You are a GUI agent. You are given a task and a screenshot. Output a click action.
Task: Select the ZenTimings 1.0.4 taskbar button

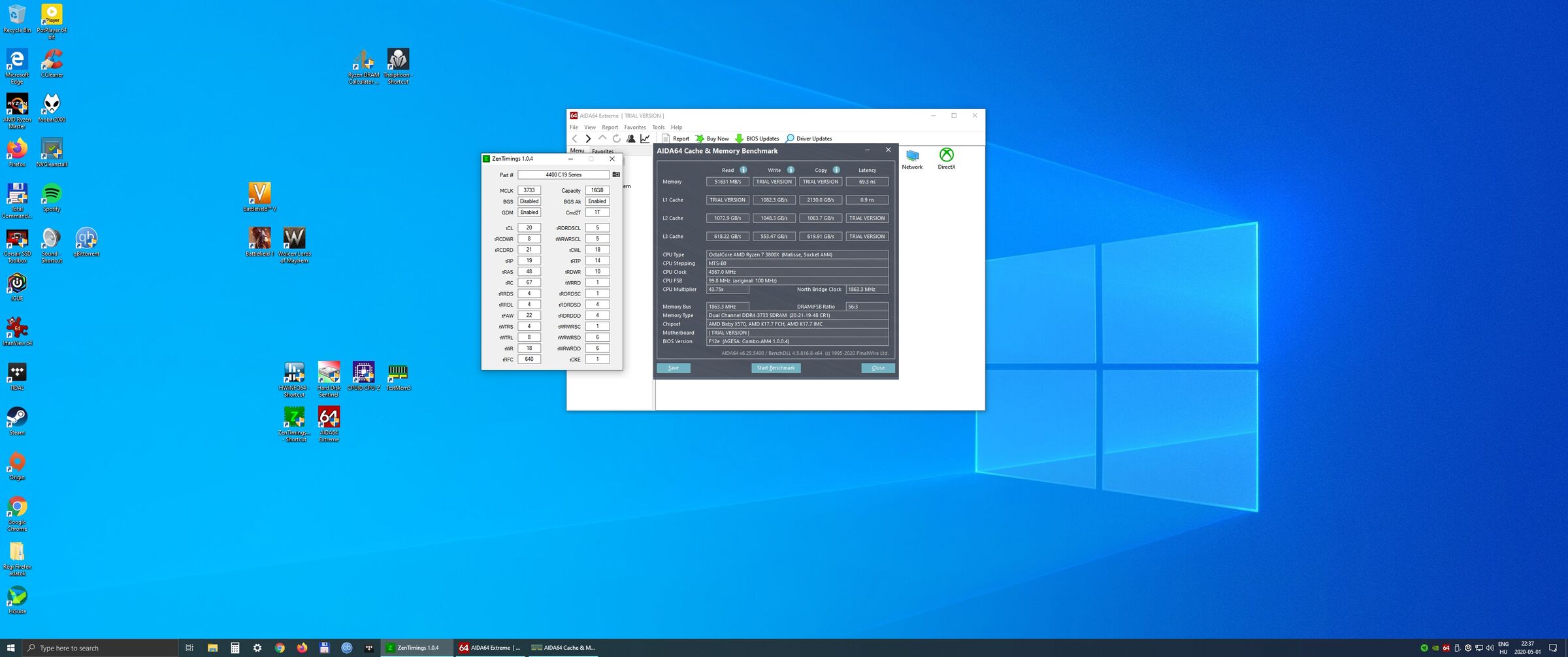click(416, 648)
